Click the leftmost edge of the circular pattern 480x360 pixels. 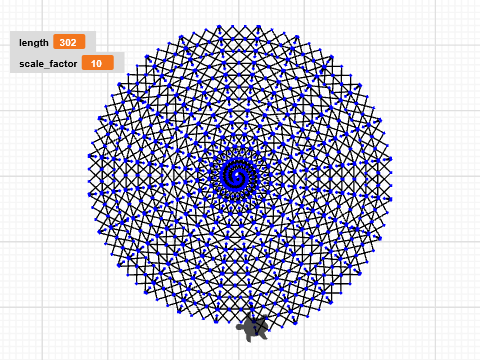click(x=90, y=173)
